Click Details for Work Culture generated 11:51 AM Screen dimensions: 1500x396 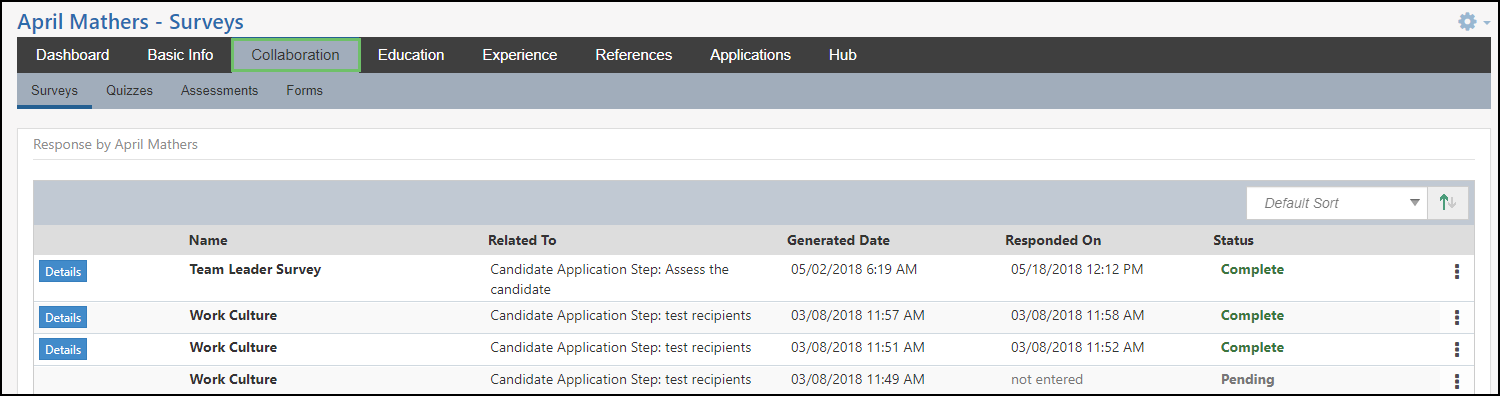click(x=63, y=349)
